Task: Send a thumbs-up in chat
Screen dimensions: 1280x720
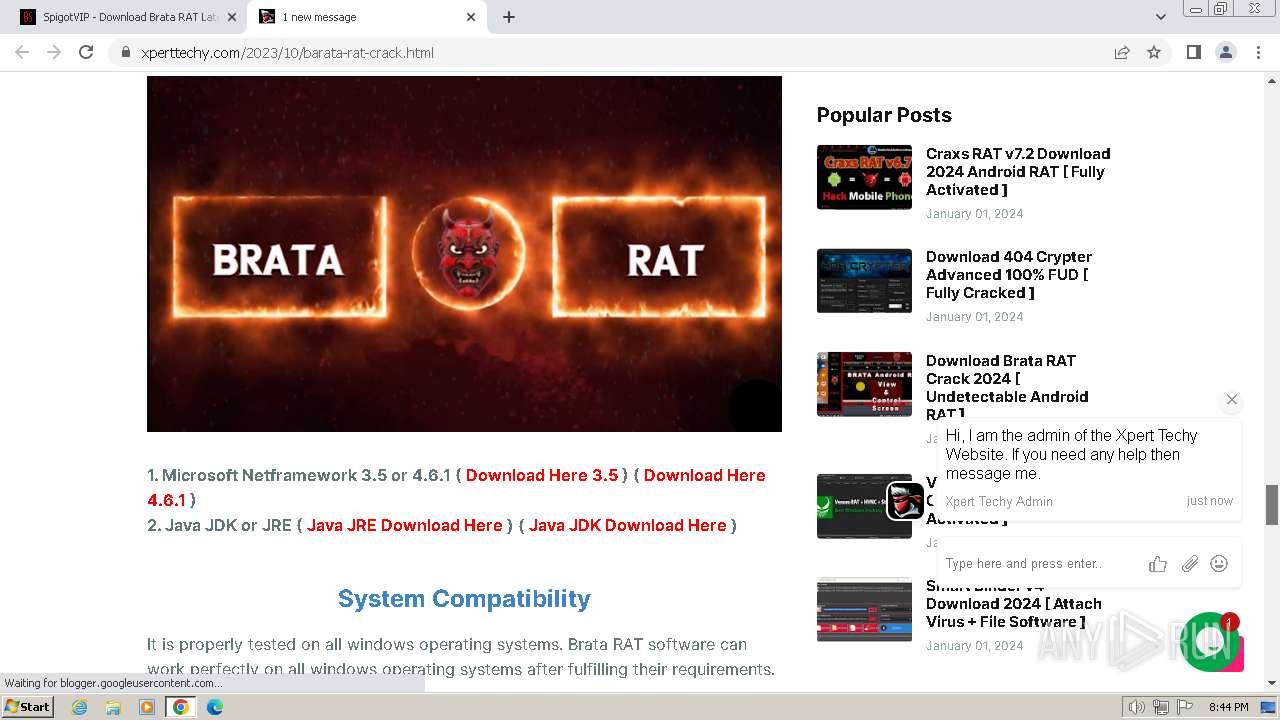Action: [1158, 564]
